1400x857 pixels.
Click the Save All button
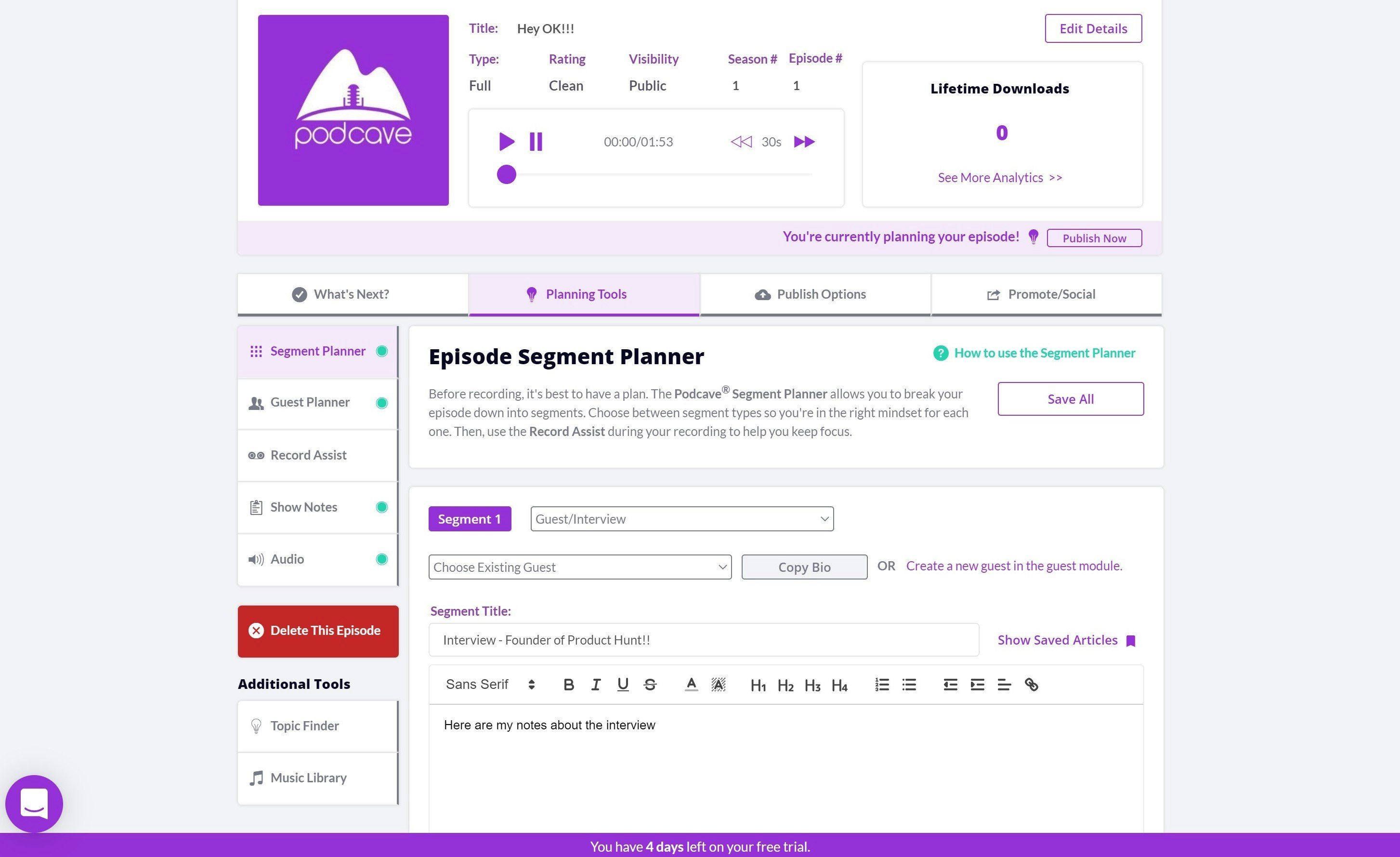coord(1070,399)
